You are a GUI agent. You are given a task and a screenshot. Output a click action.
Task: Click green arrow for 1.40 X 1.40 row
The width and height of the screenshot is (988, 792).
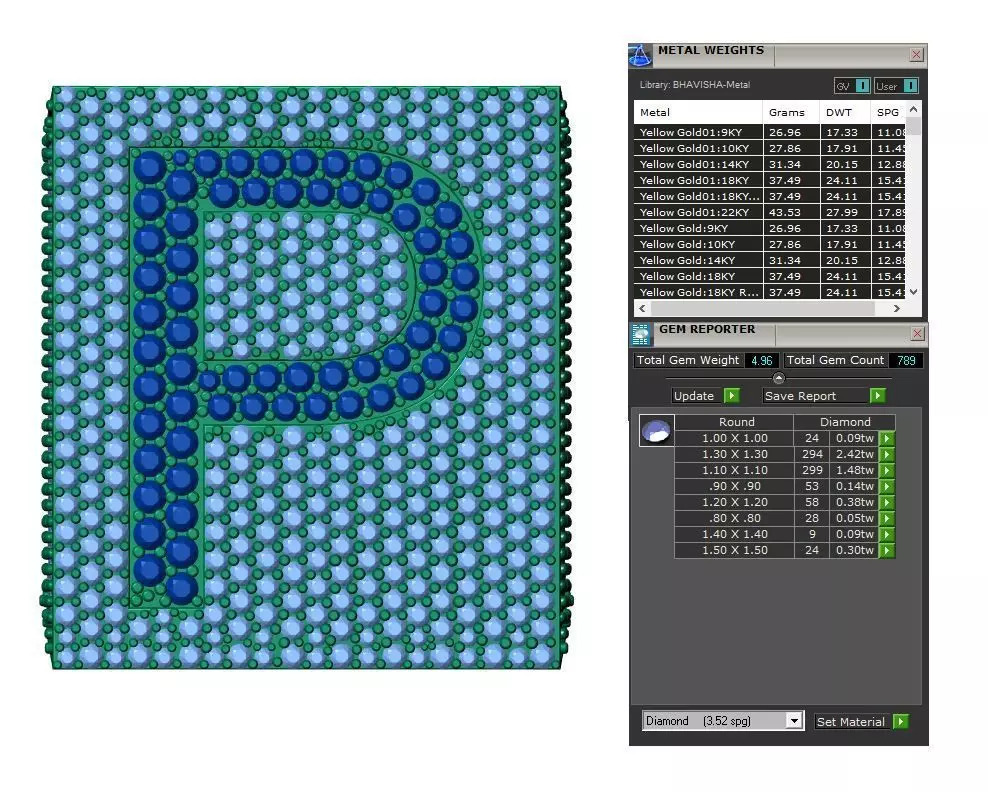click(887, 534)
